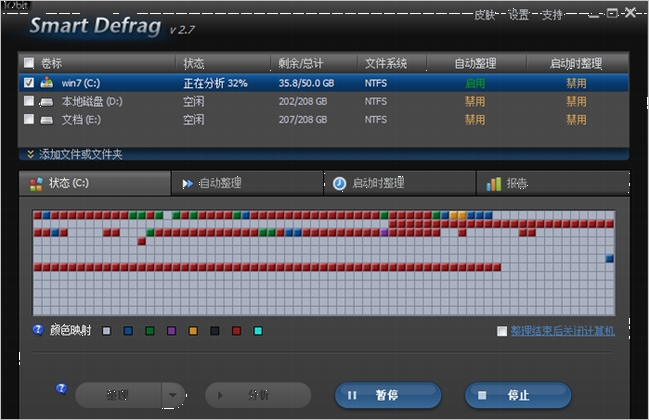
Task: Switch to the 报告 tab
Action: point(553,183)
